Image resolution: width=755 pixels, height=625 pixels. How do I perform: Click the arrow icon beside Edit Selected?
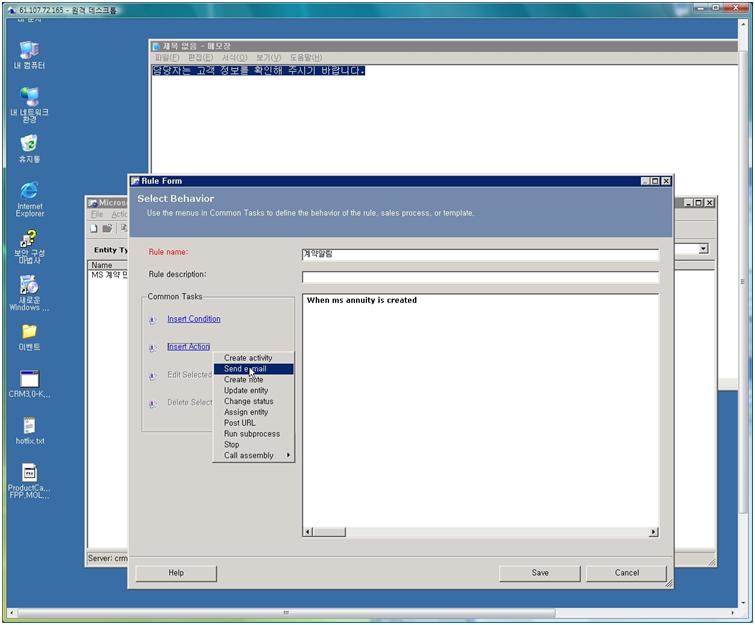[153, 376]
